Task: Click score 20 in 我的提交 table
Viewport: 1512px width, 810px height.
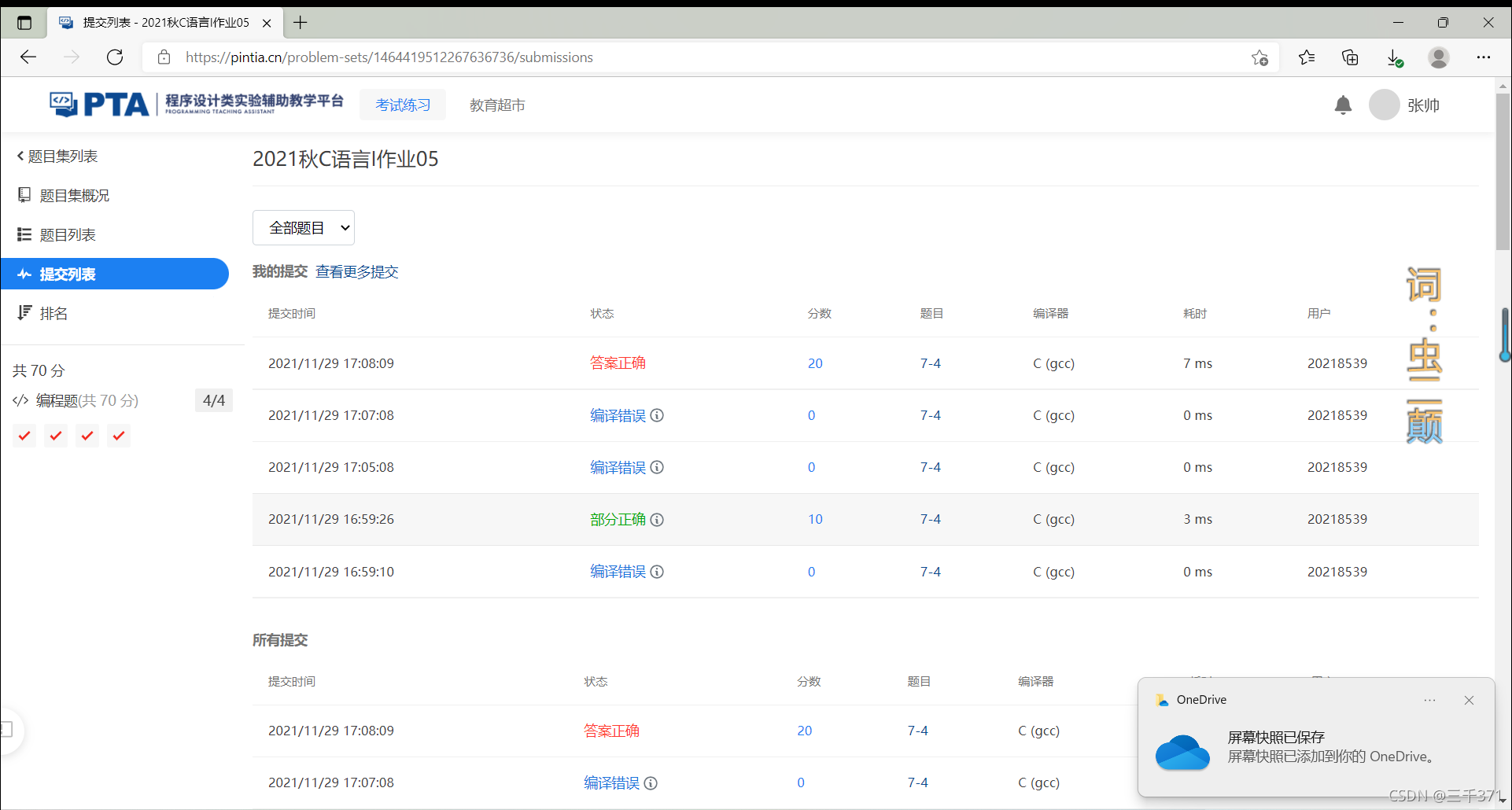Action: click(x=815, y=363)
